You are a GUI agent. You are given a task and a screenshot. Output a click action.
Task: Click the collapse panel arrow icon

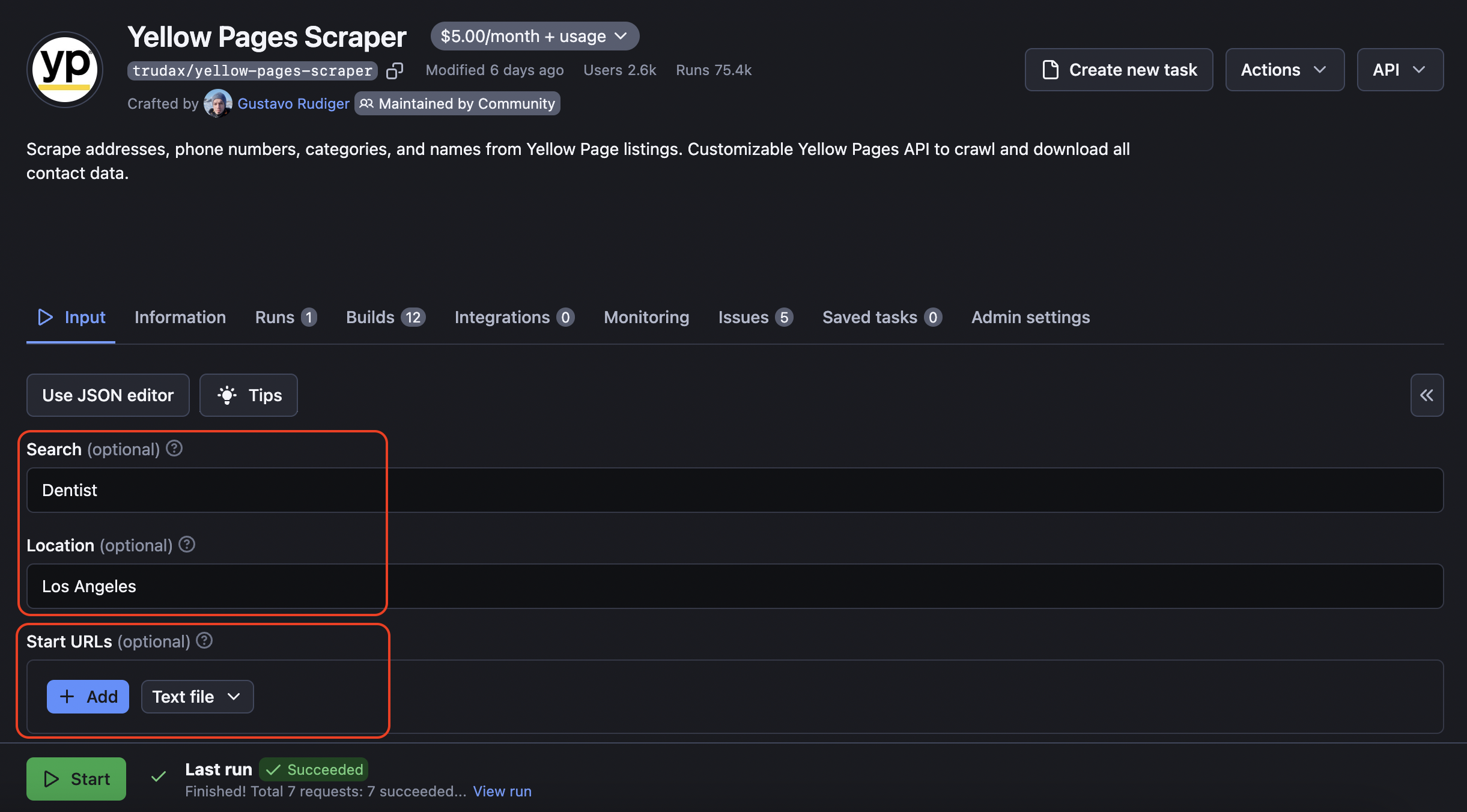point(1427,394)
